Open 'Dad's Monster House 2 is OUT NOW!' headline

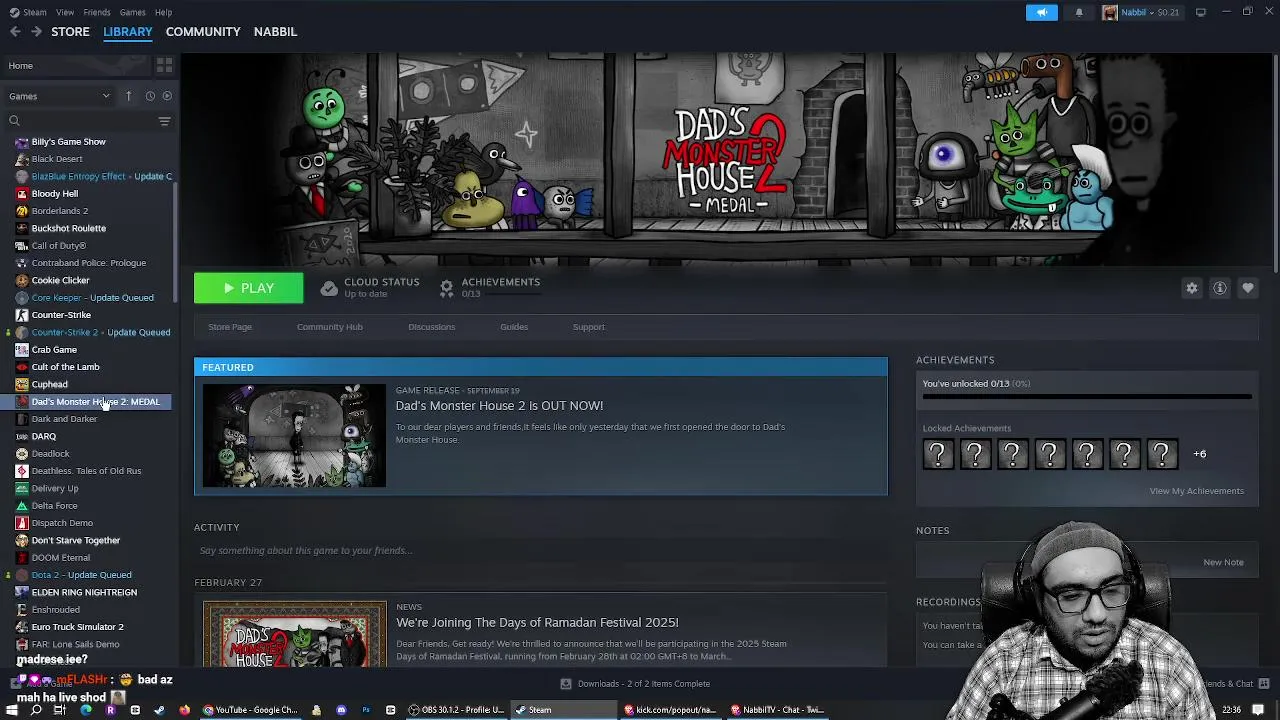tap(499, 406)
